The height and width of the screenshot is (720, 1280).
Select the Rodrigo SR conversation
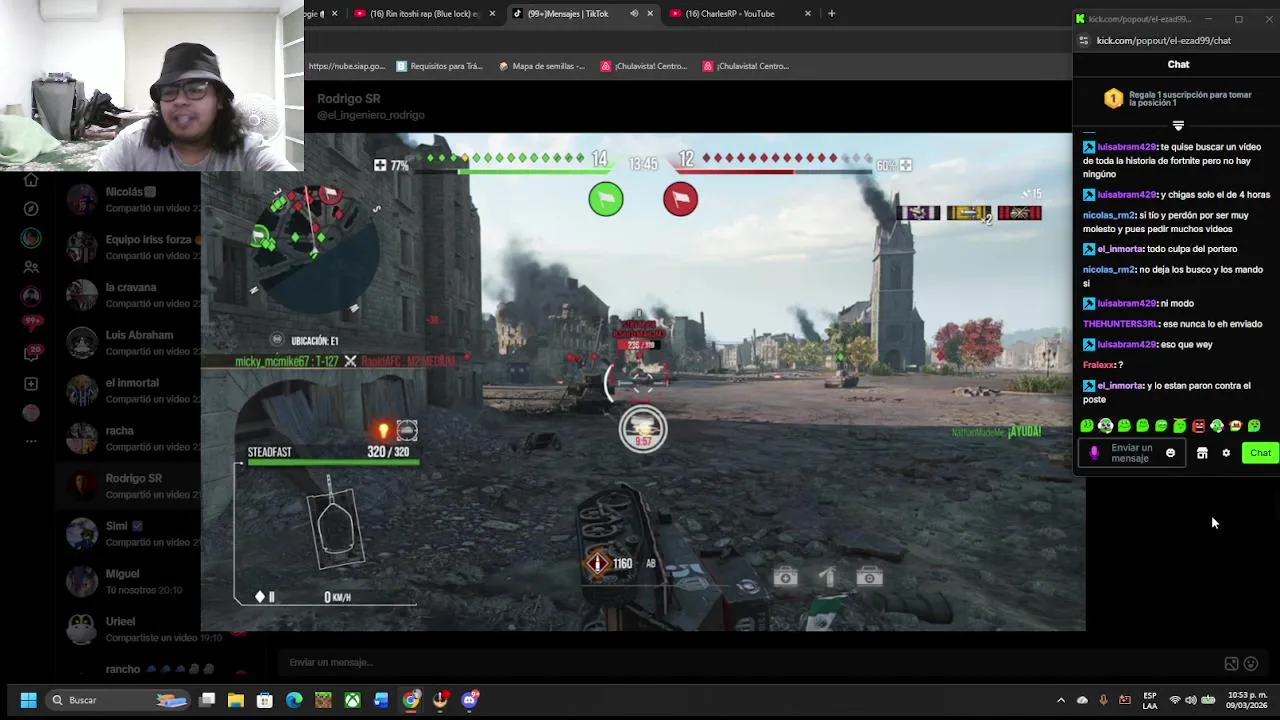click(130, 486)
